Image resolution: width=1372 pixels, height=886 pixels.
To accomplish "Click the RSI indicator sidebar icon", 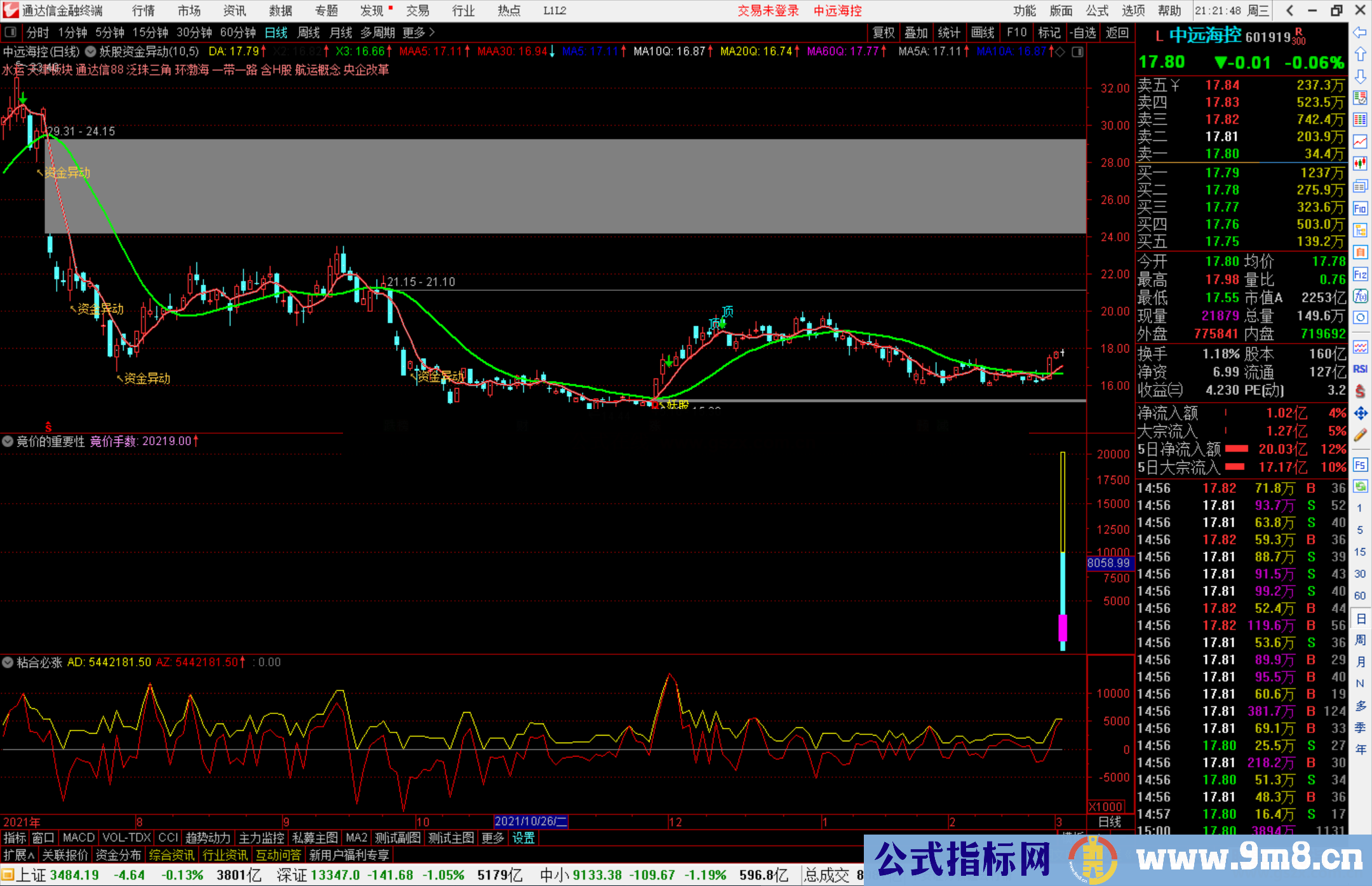I will (1360, 369).
